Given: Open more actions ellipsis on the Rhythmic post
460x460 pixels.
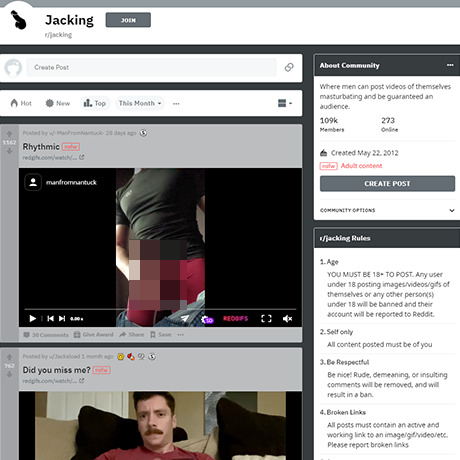Looking at the screenshot, I should pos(181,335).
